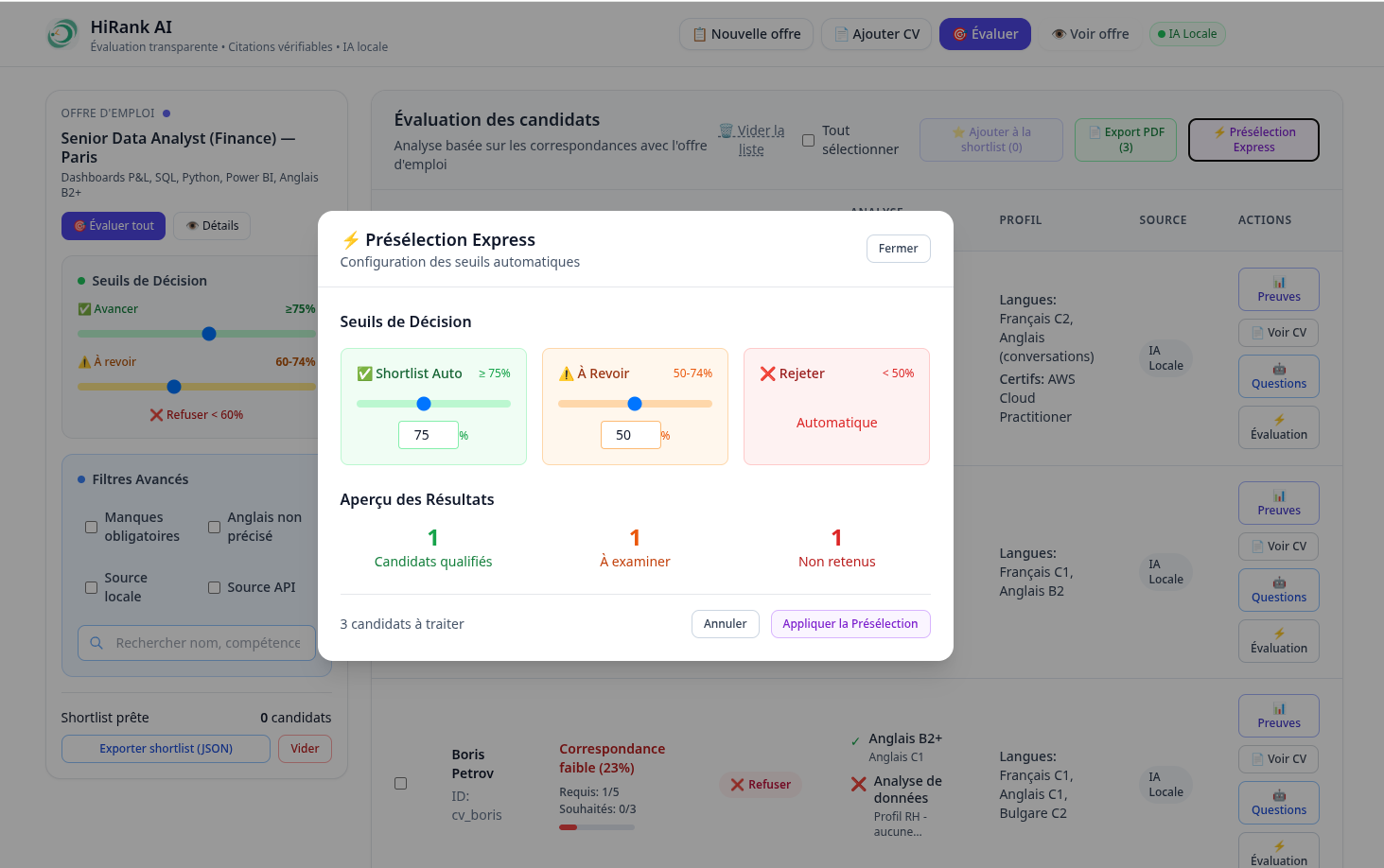Check the Manques obligatoires filter
This screenshot has width=1384, height=868.
(x=91, y=527)
